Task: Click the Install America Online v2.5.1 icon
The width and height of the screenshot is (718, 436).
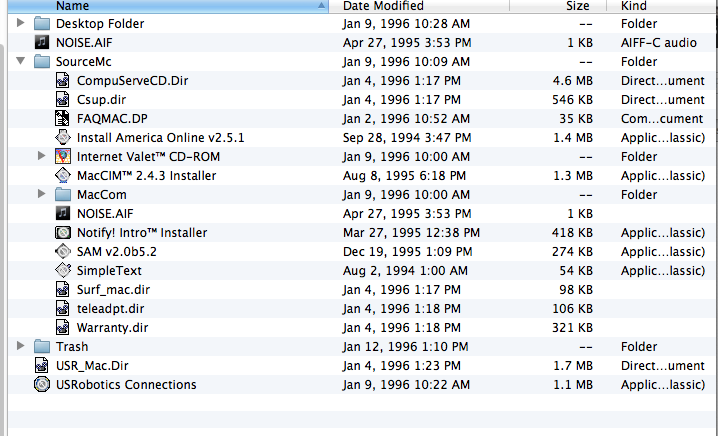Action: [63, 137]
